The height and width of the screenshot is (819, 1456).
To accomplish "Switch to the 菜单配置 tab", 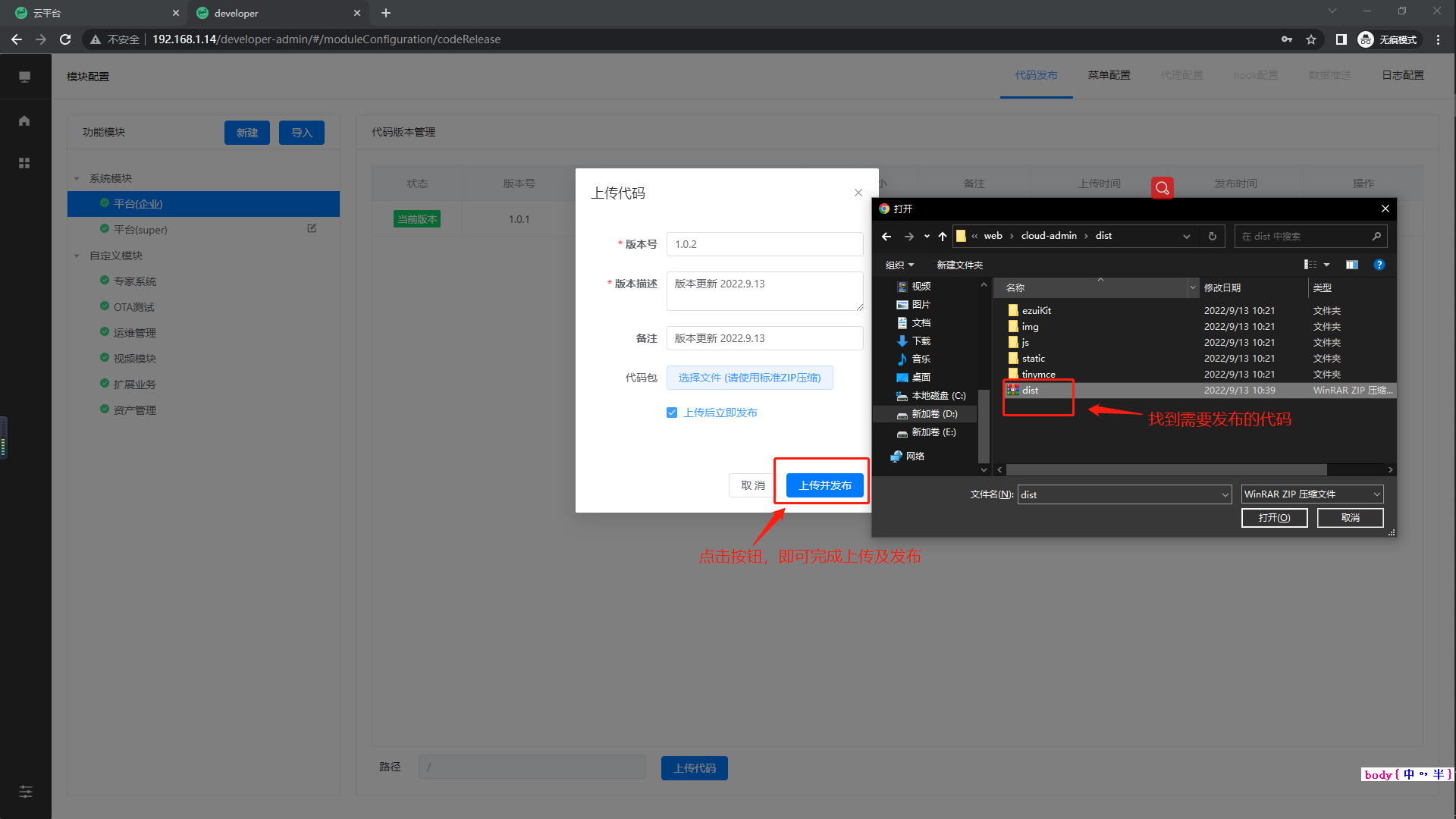I will tap(1109, 75).
